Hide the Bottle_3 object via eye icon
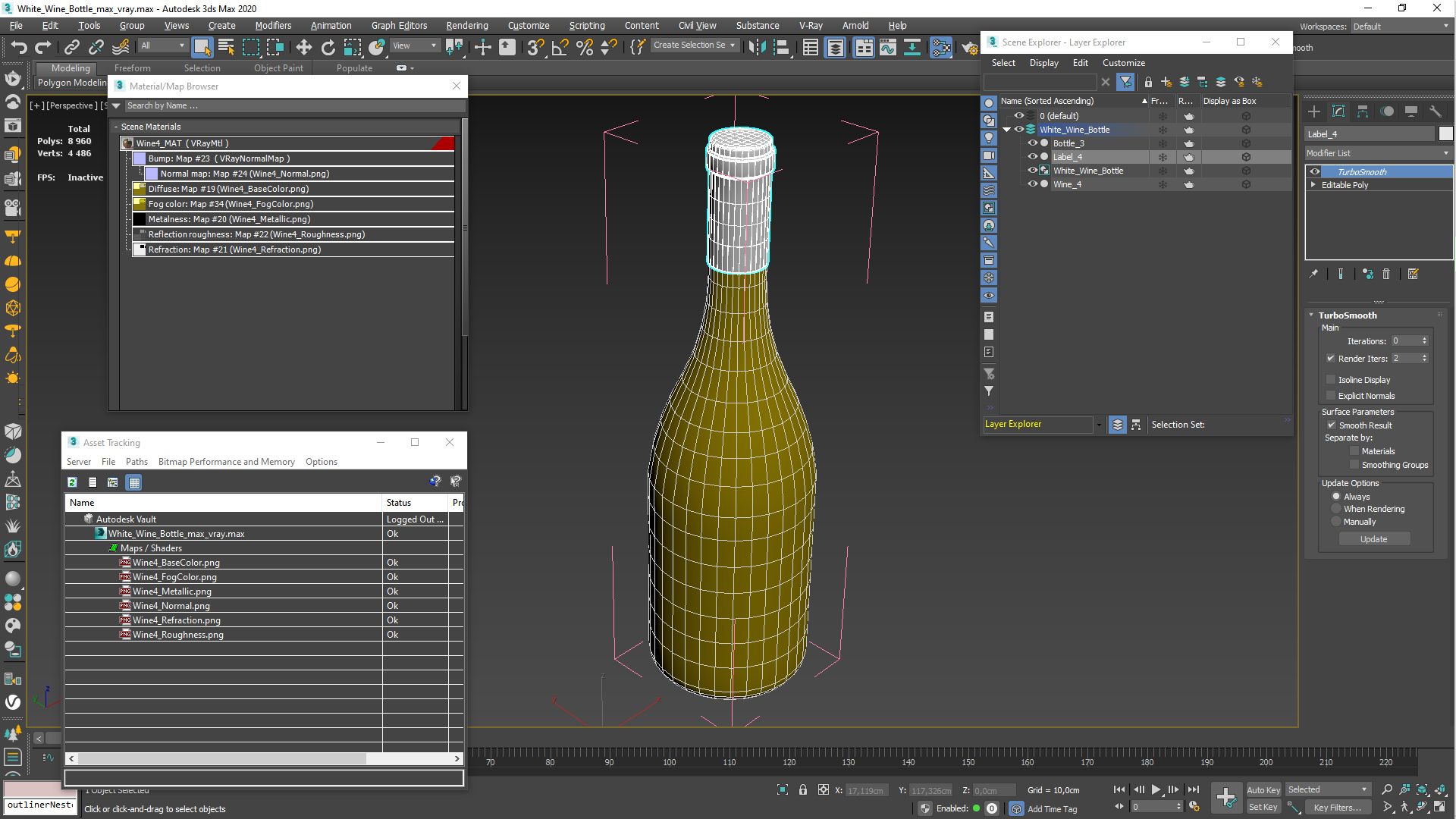 pos(1032,143)
